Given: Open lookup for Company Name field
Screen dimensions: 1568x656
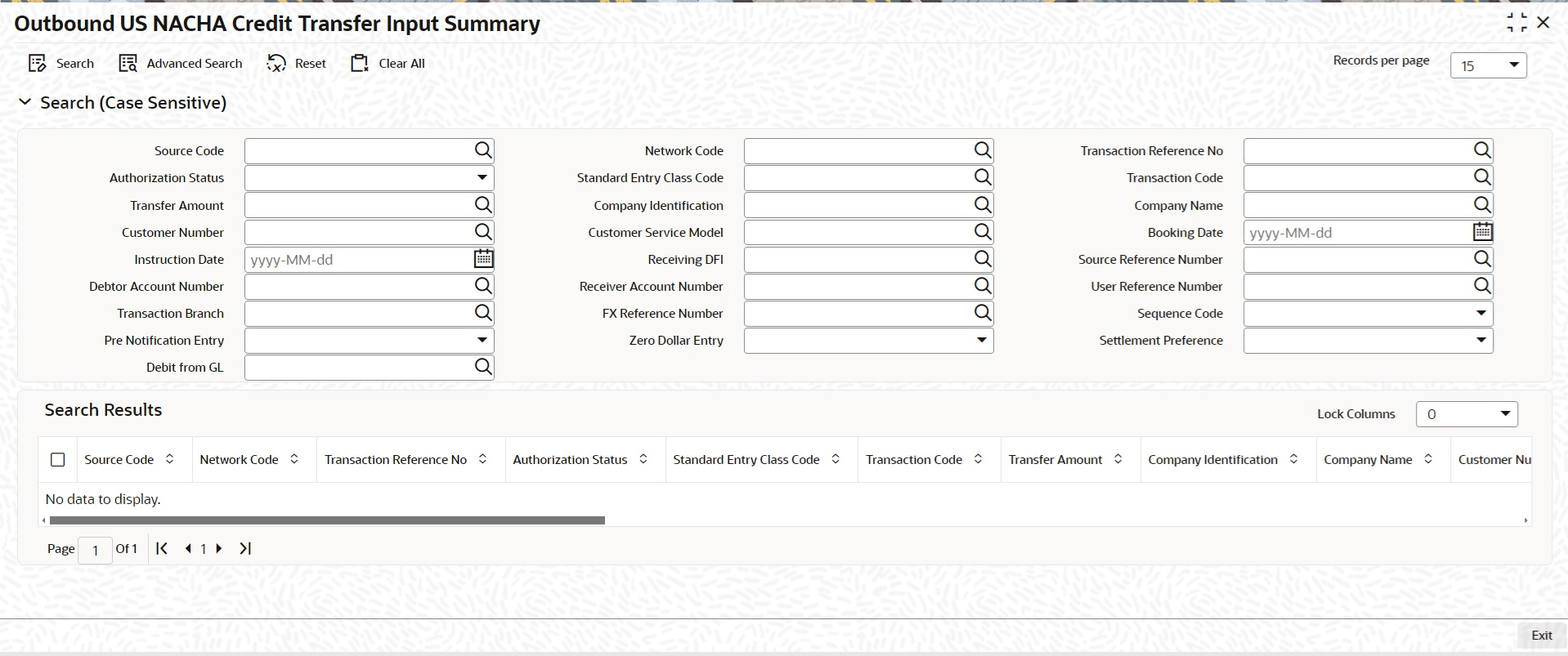Looking at the screenshot, I should coord(1482,205).
